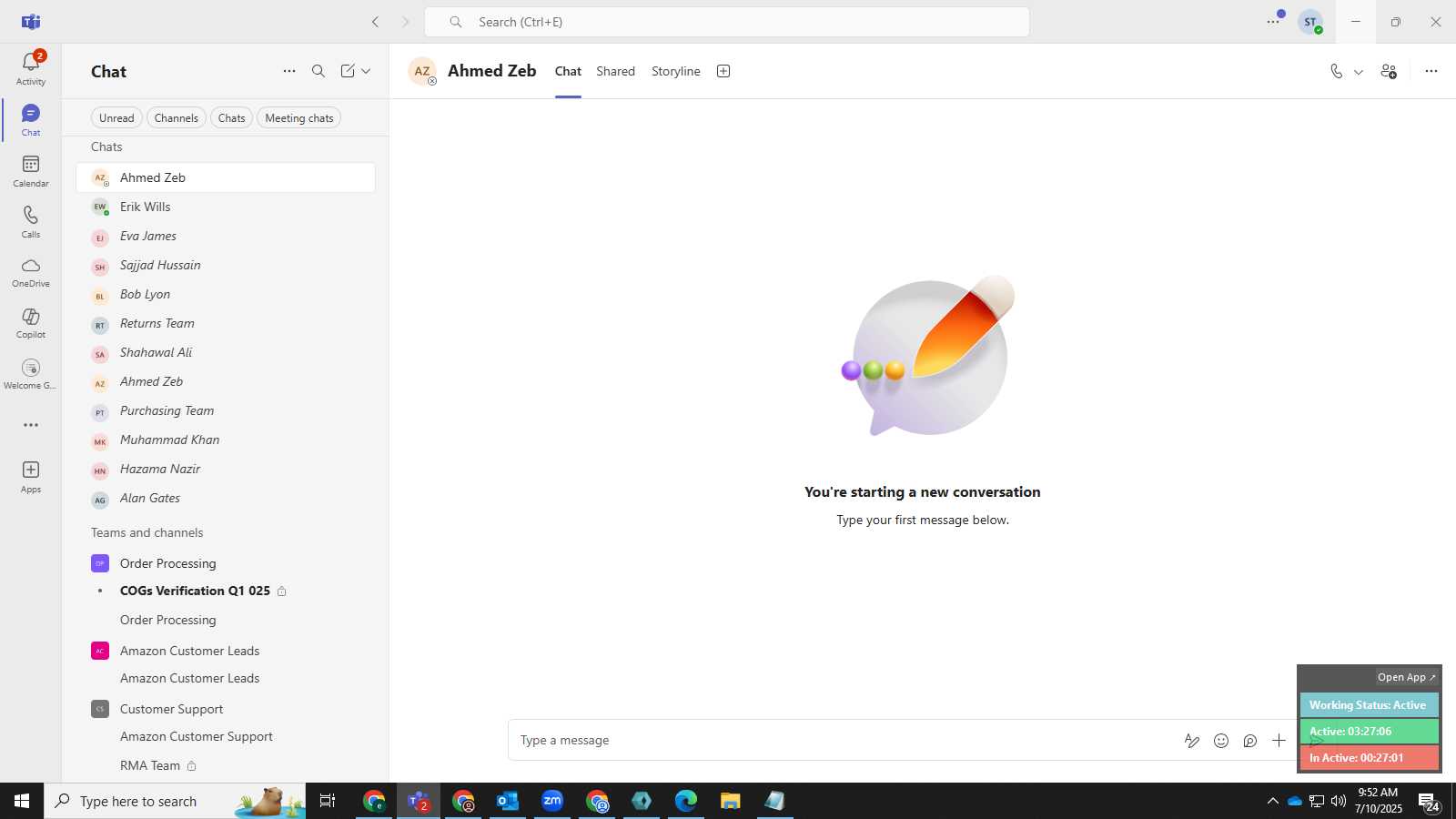Open Settings and more in the title bar
Screen dimensions: 1456x819
(x=1273, y=22)
